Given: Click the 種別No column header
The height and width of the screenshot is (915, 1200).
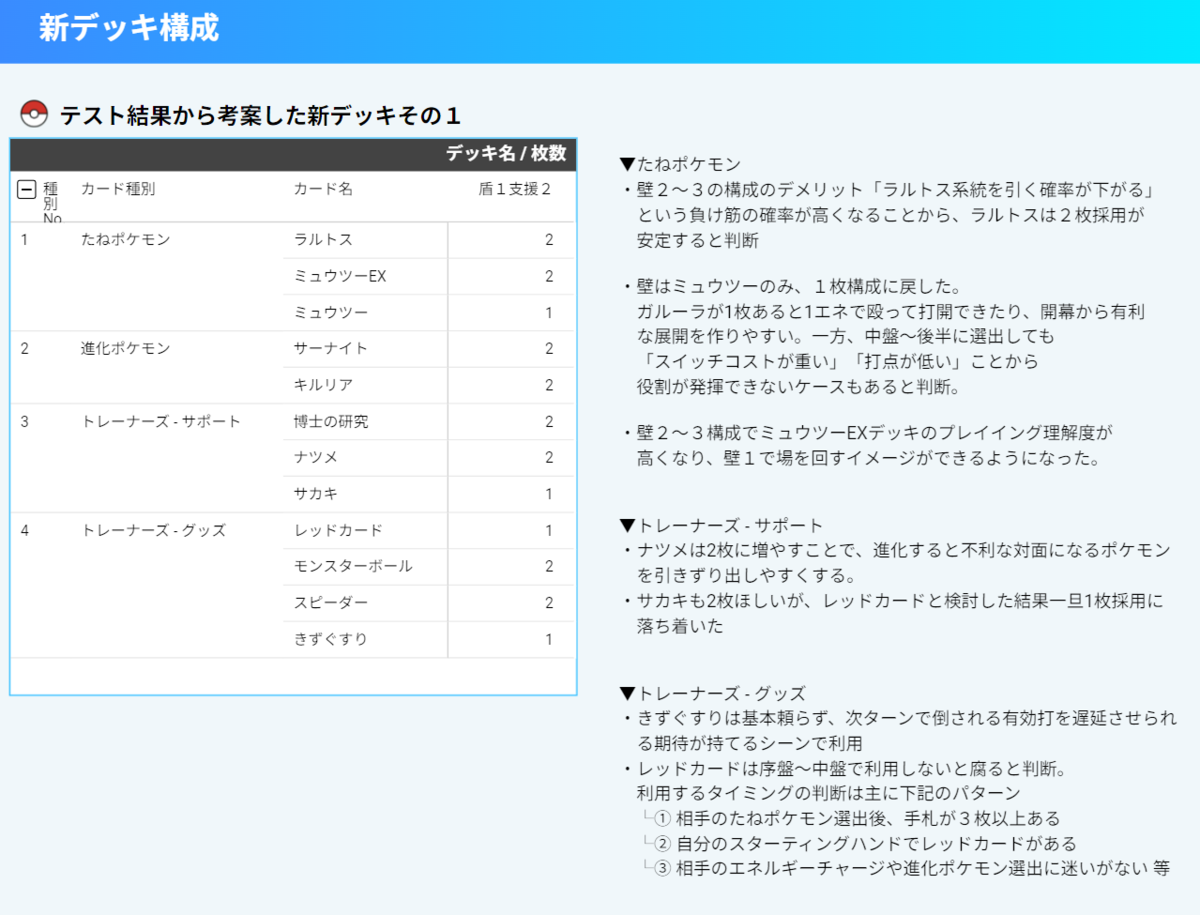Looking at the screenshot, I should pos(50,203).
